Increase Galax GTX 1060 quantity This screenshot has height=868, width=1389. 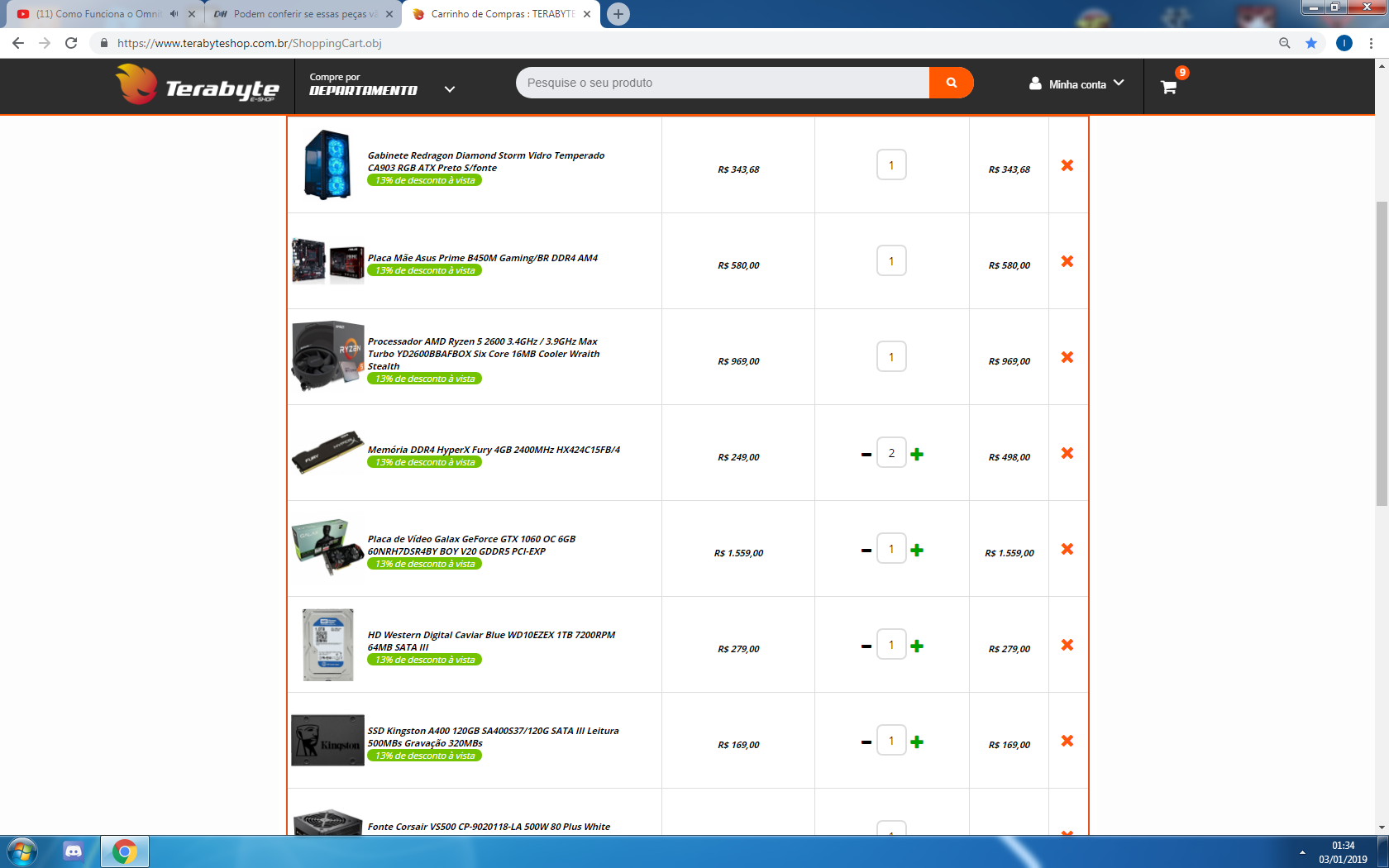click(x=917, y=550)
